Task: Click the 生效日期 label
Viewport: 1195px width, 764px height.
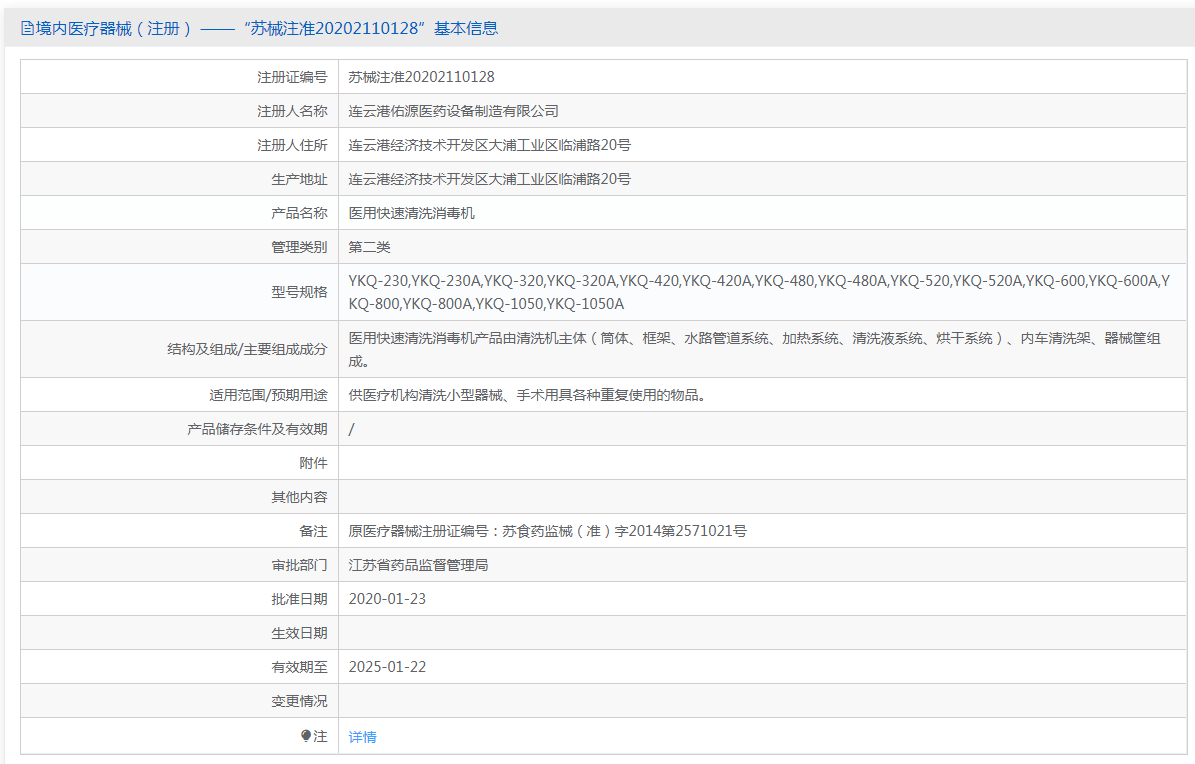Action: click(299, 633)
